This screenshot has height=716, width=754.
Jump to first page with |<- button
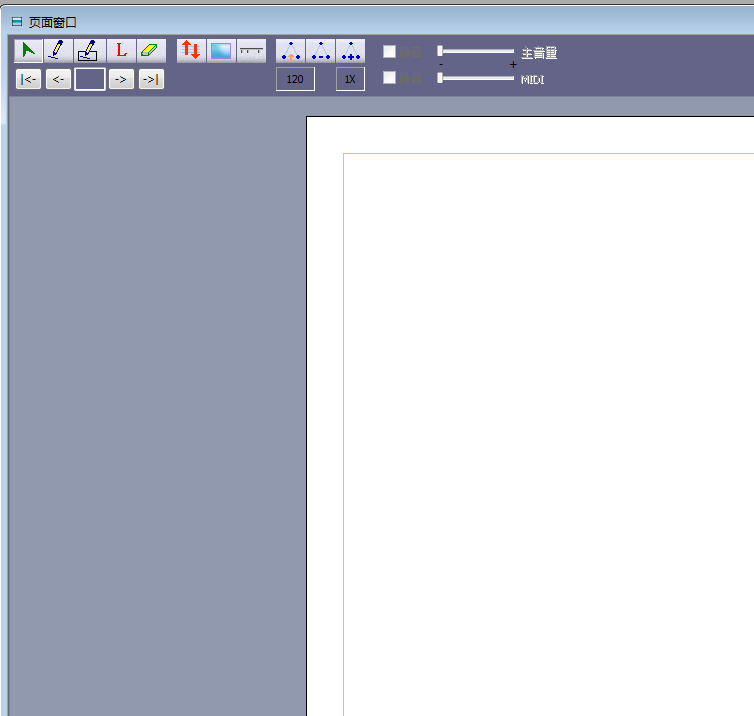tap(28, 79)
